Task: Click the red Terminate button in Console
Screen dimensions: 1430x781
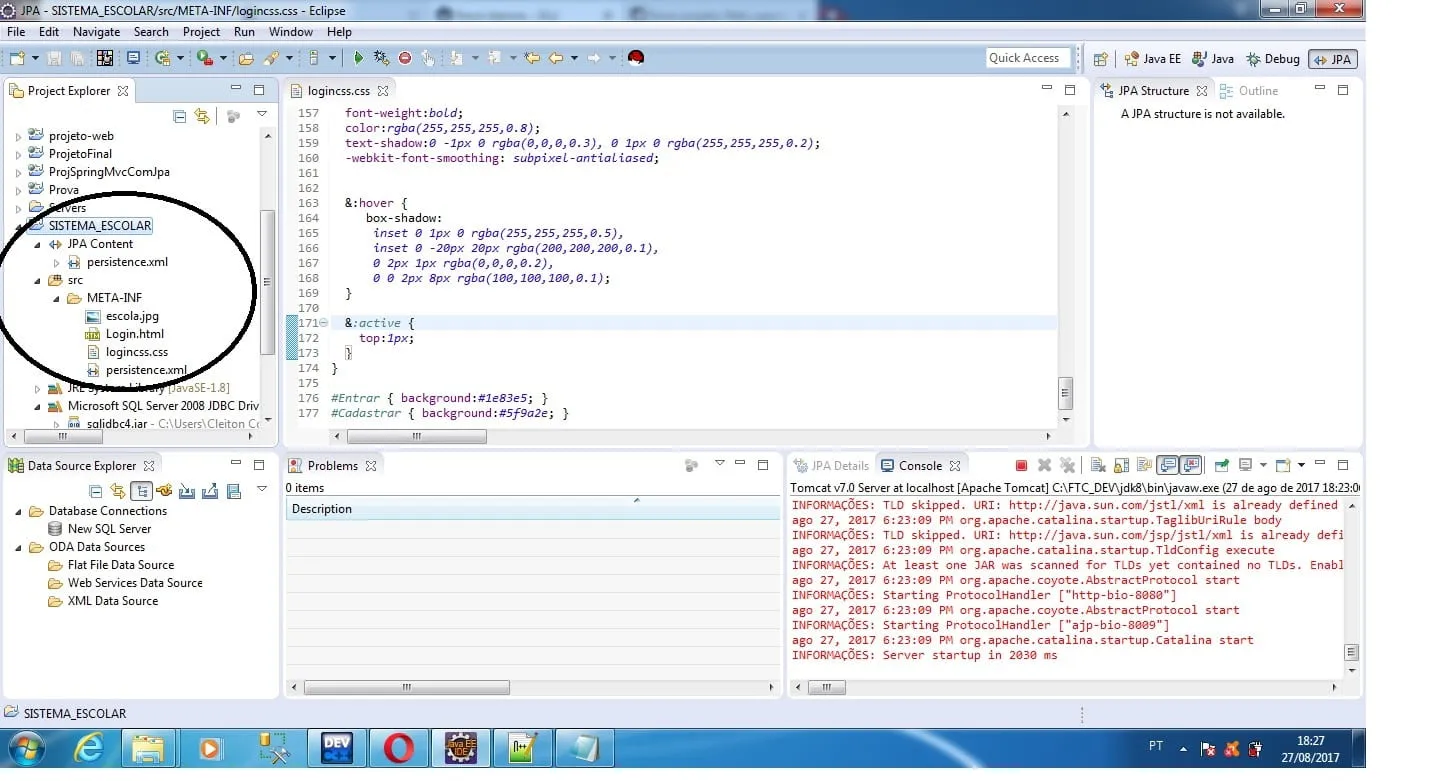Action: (x=1021, y=465)
